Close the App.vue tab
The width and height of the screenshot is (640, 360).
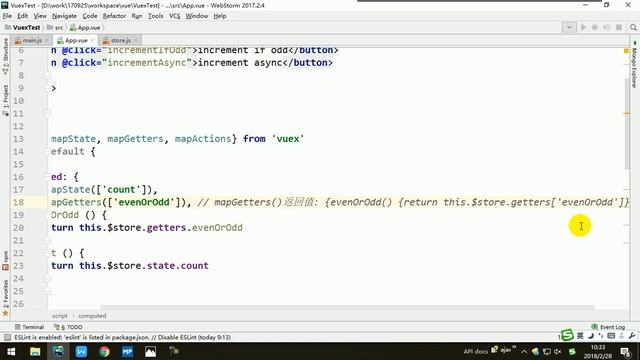93,40
